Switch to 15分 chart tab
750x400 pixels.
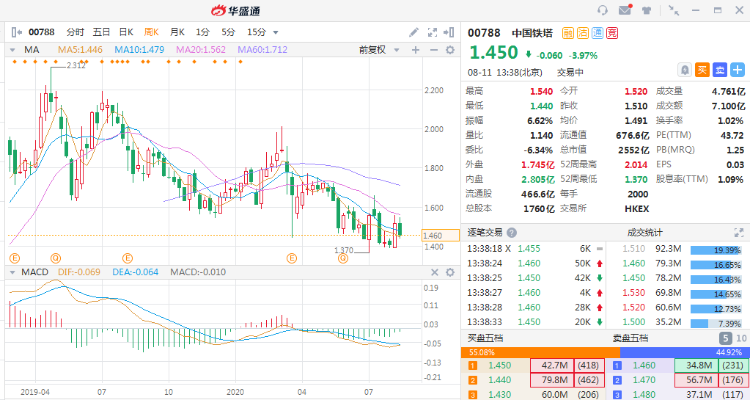pyautogui.click(x=256, y=32)
